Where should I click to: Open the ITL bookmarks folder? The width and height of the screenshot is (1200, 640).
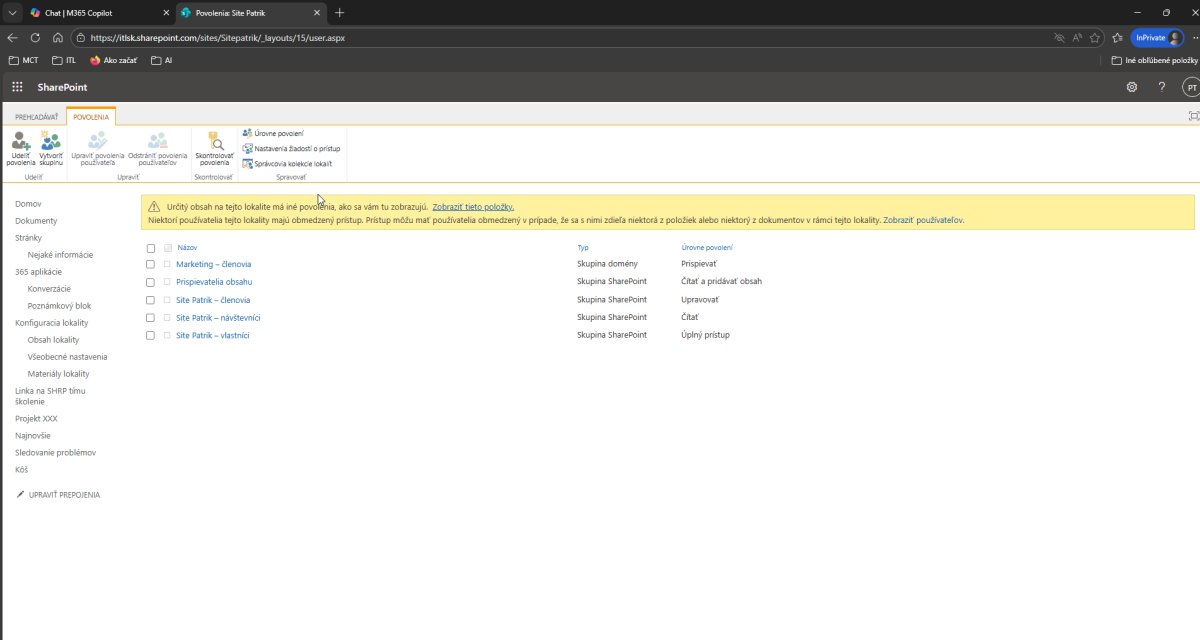click(64, 60)
